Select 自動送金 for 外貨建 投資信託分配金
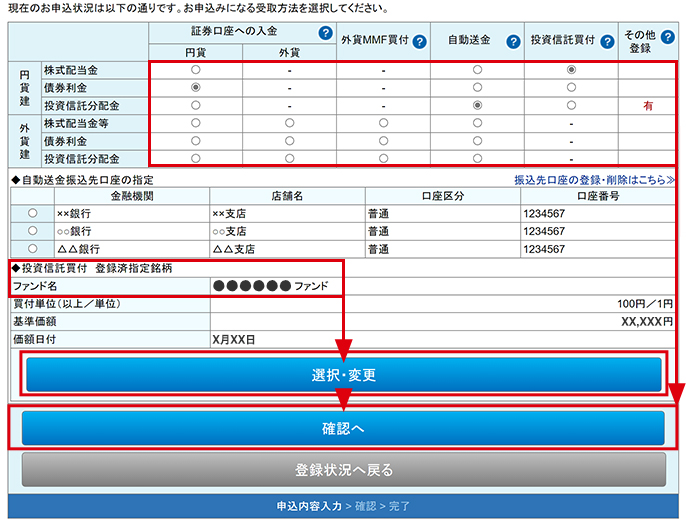This screenshot has width=686, height=520. [x=477, y=158]
